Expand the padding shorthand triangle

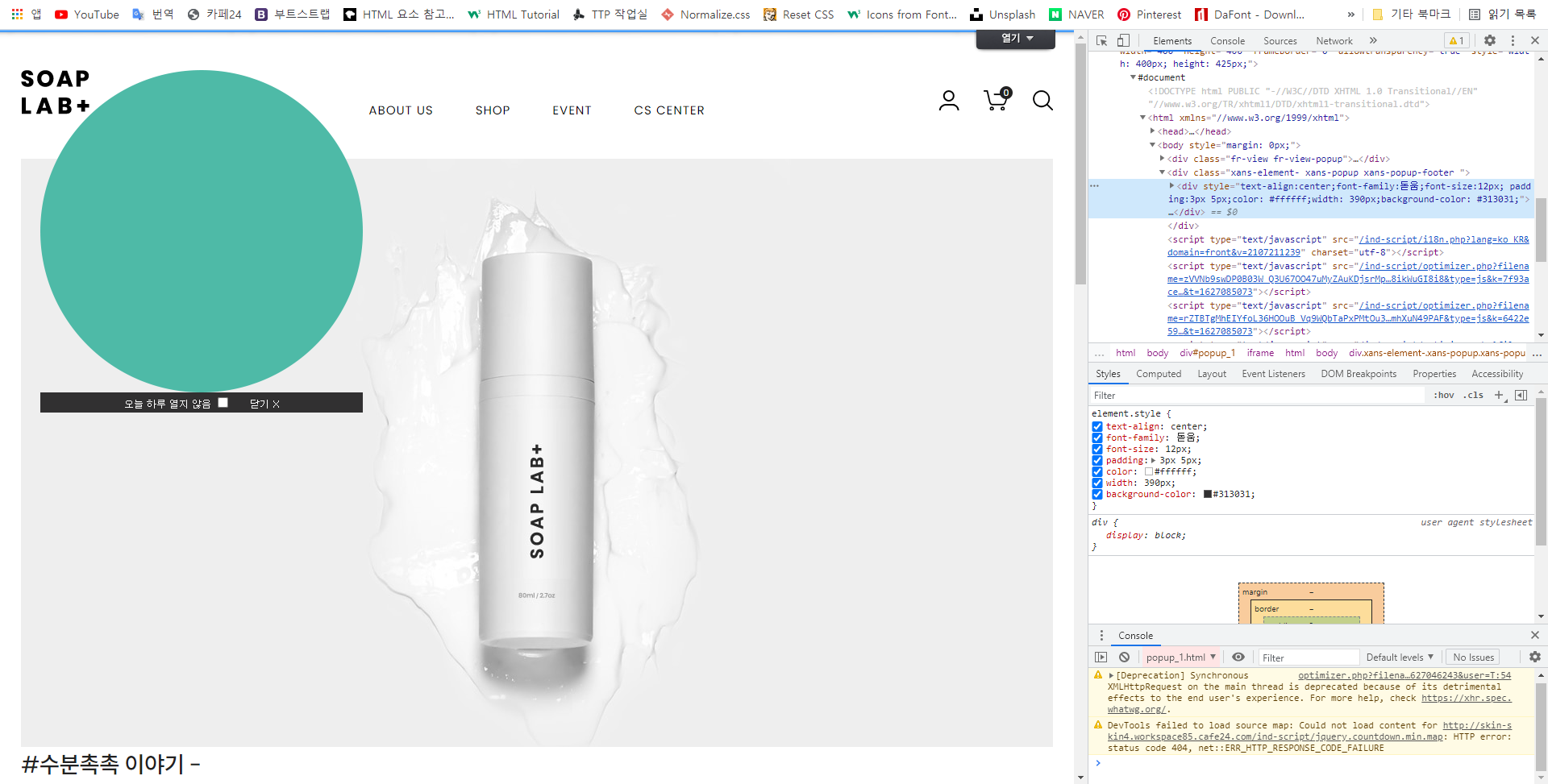(x=1153, y=461)
